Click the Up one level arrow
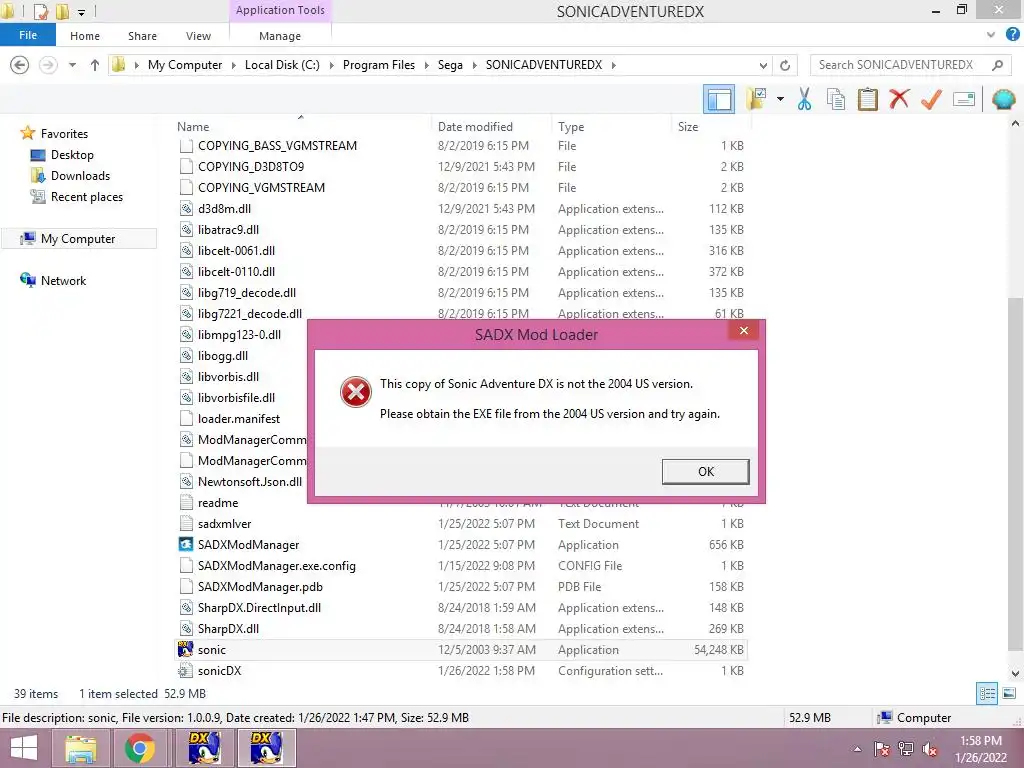 95,65
